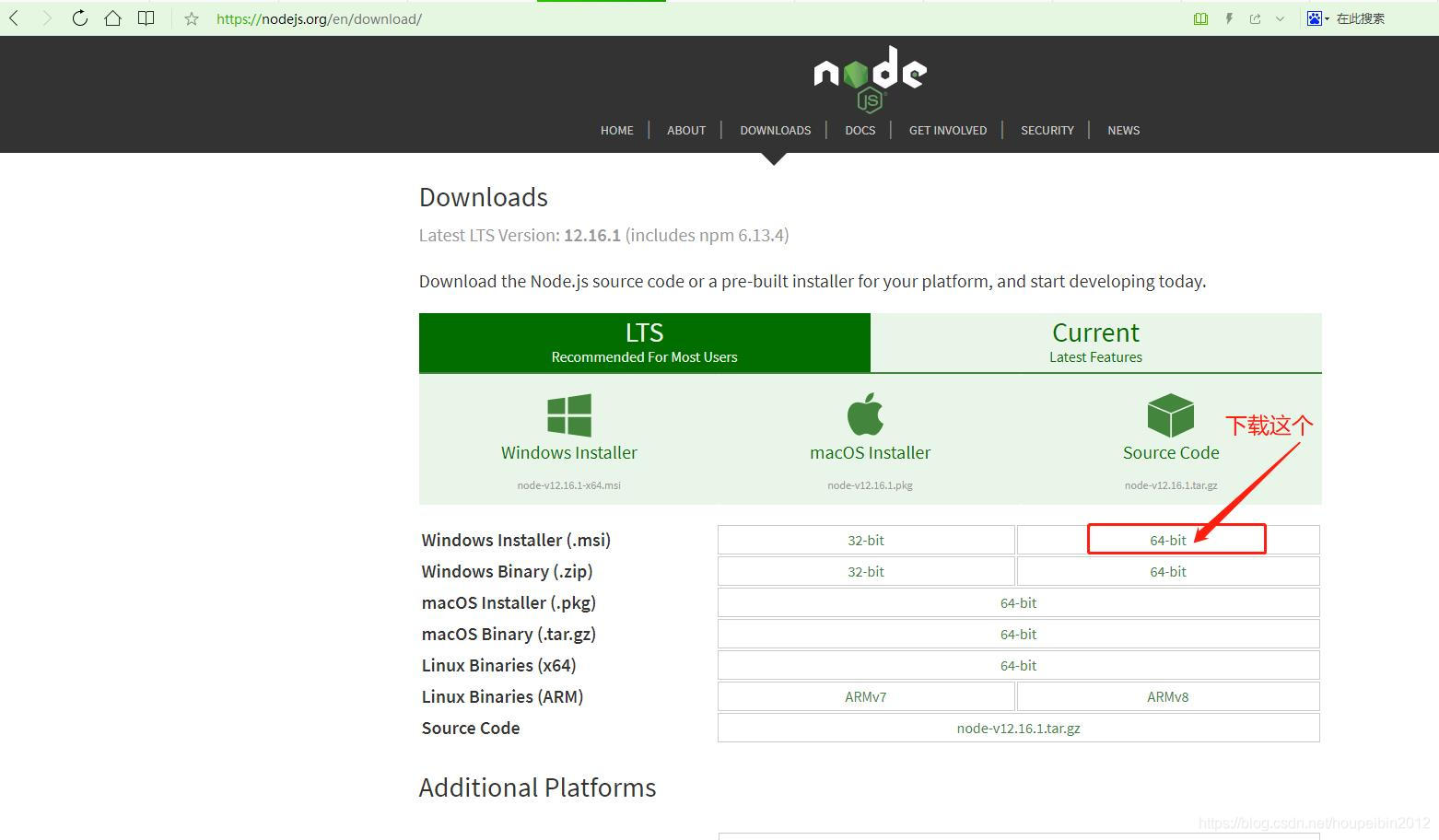This screenshot has width=1439, height=840.
Task: Download 64-bit Windows Installer (.msi)
Action: click(1168, 541)
